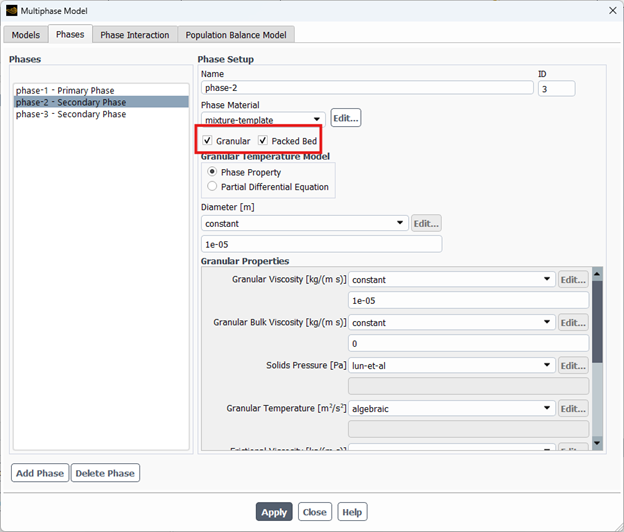
Task: Select phase-3 Secondary Phase in list
Action: (x=71, y=114)
